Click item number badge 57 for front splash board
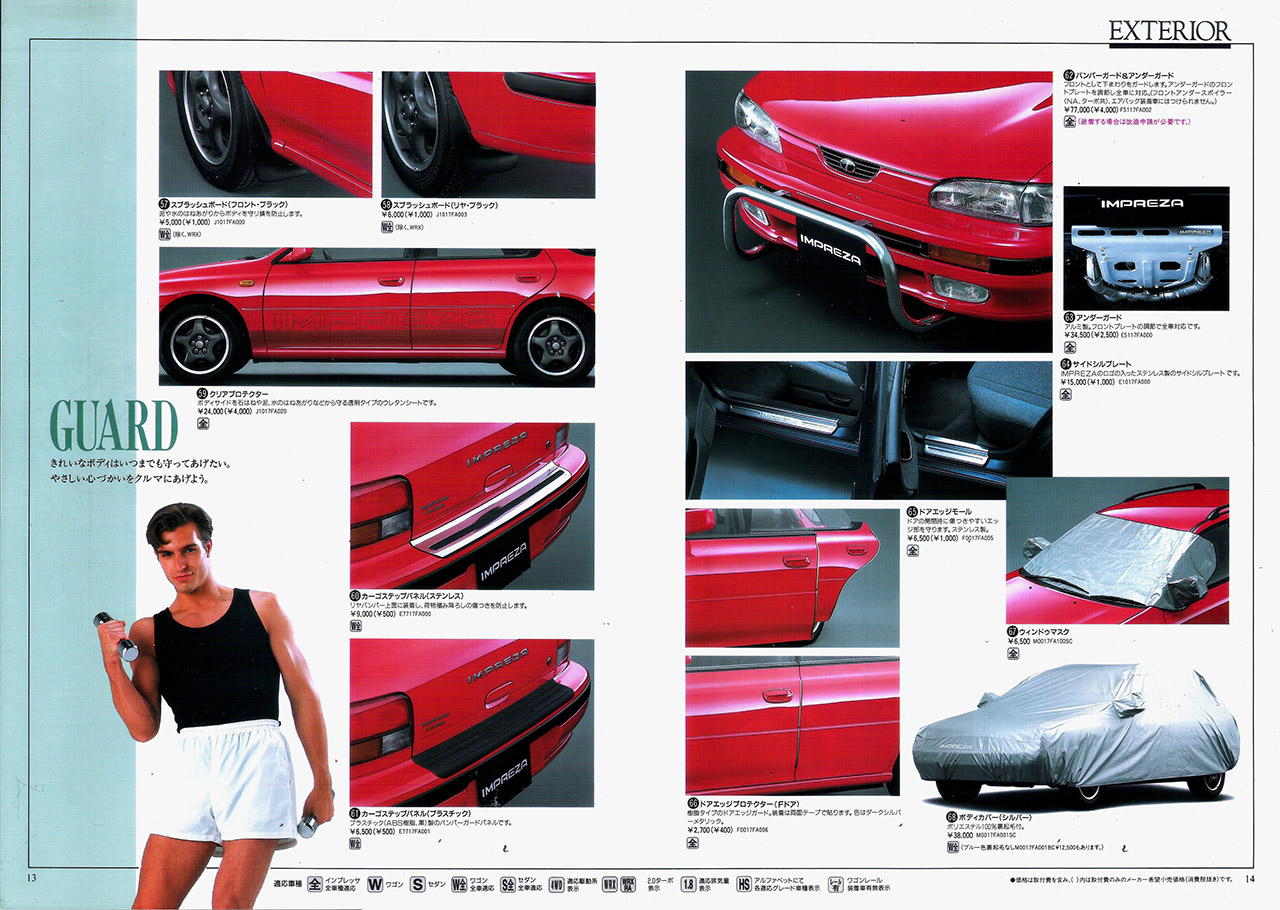 [x=164, y=204]
